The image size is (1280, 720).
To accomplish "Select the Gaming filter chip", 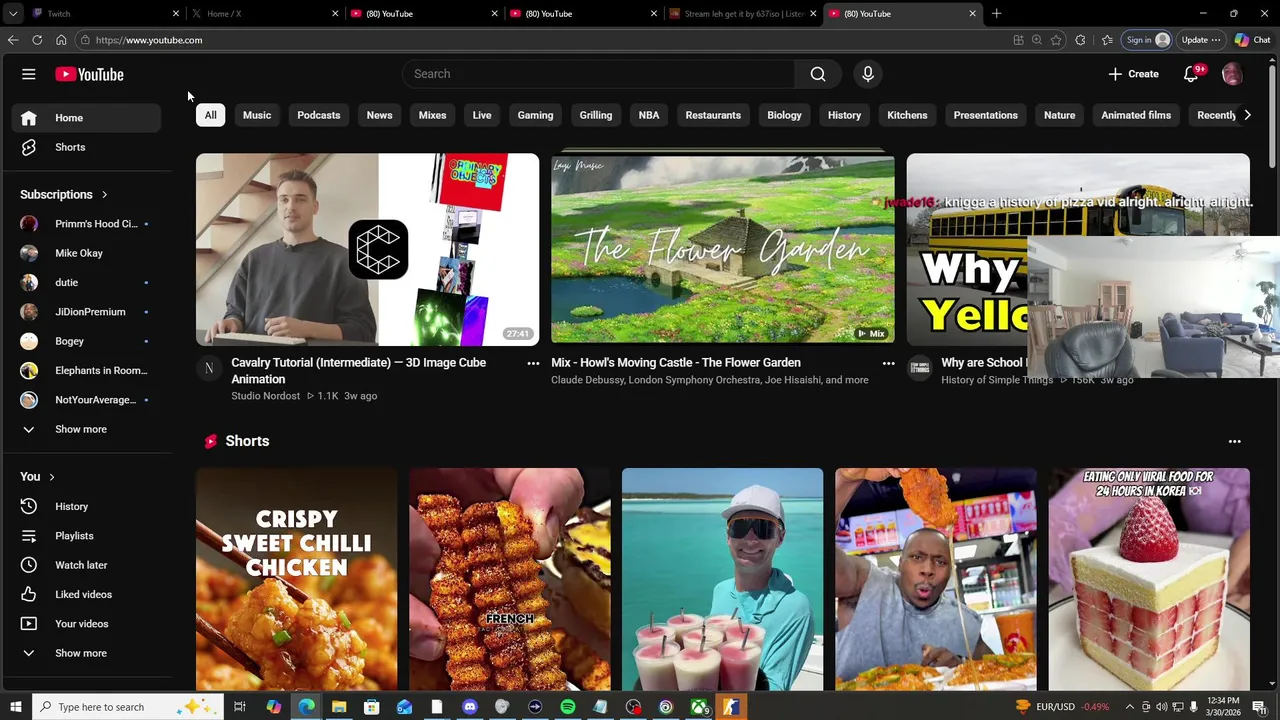I will coord(535,115).
